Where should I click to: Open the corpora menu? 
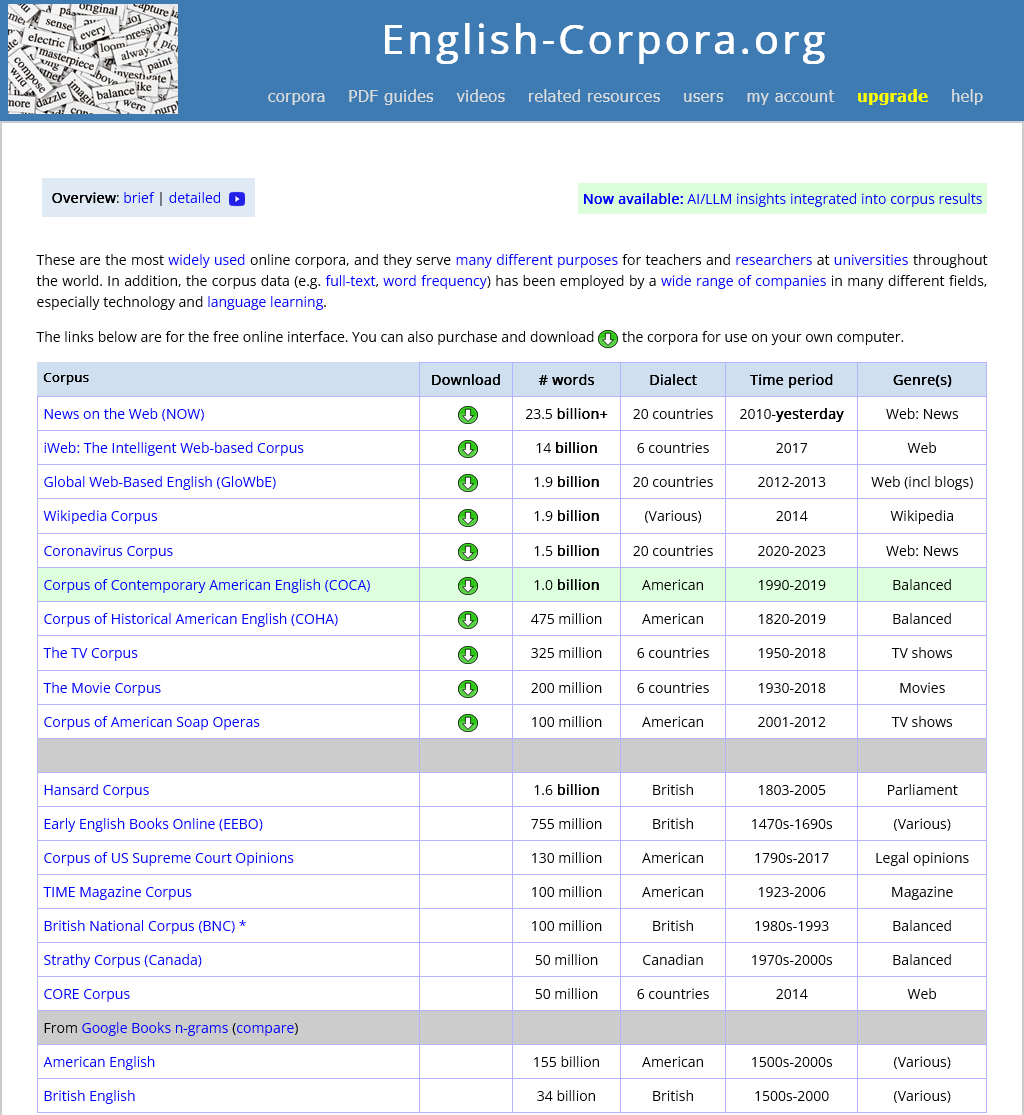(x=296, y=96)
